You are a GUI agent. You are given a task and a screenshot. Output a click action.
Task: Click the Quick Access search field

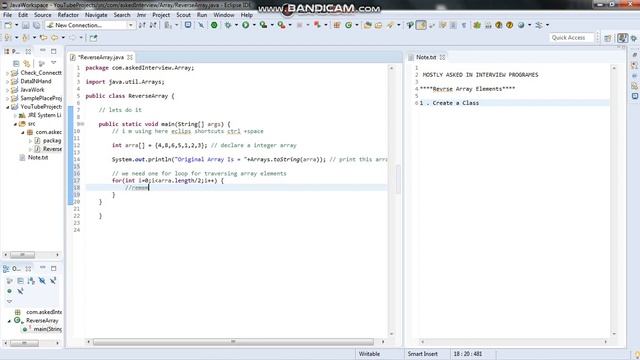(x=571, y=38)
